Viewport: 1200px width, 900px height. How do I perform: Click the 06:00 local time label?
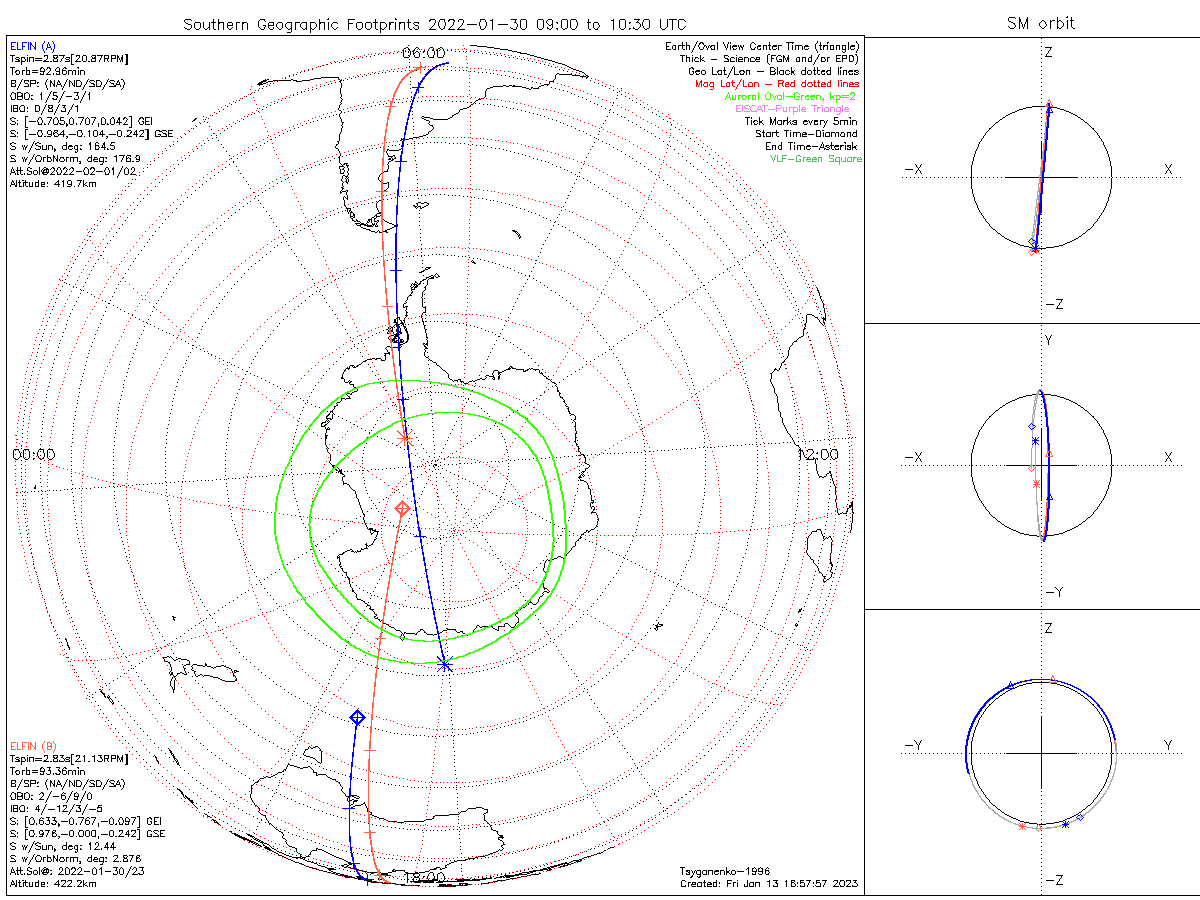click(423, 52)
